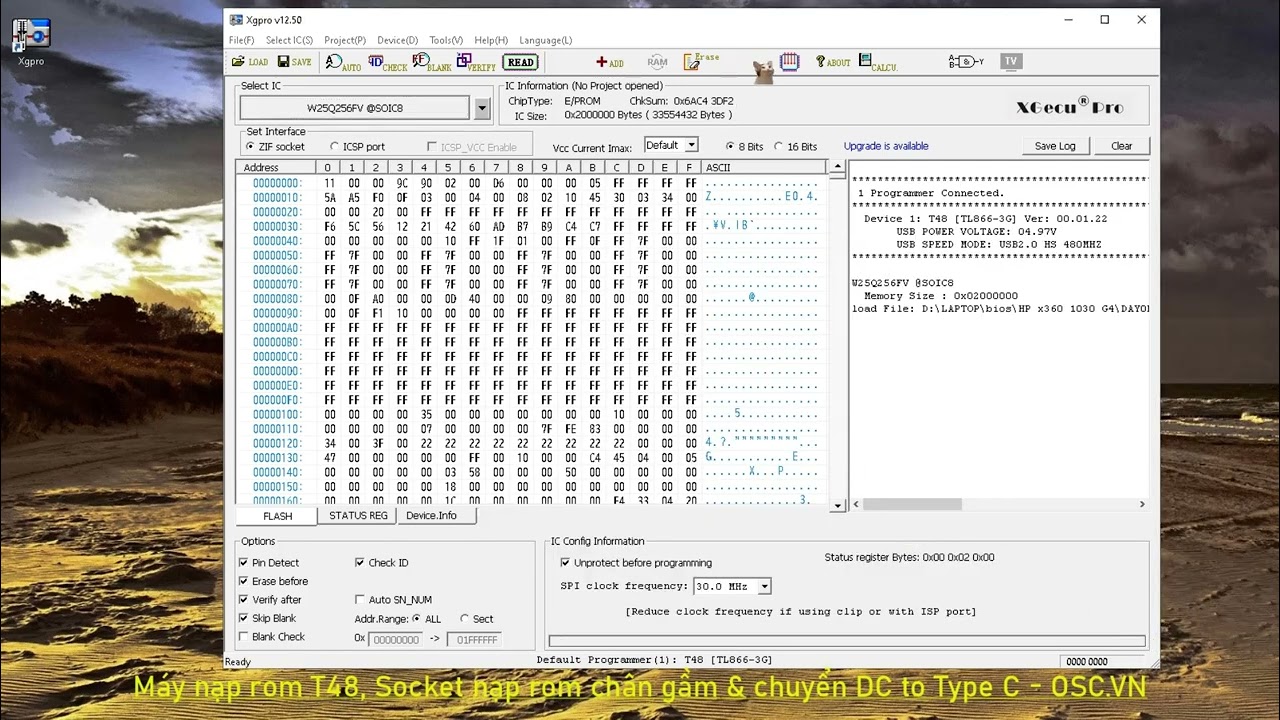Image resolution: width=1280 pixels, height=720 pixels.
Task: Click the programming progress bar
Action: (x=847, y=641)
